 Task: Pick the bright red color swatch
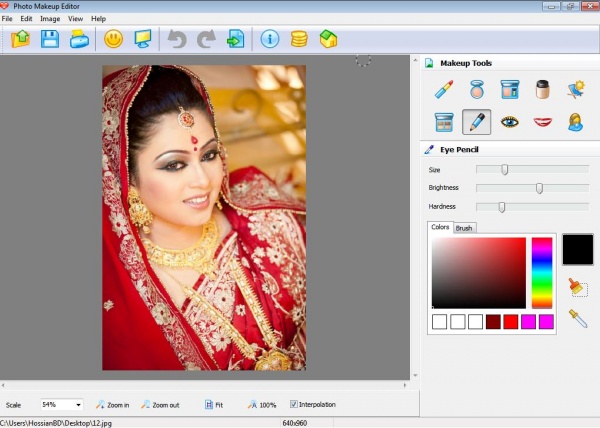tap(511, 321)
